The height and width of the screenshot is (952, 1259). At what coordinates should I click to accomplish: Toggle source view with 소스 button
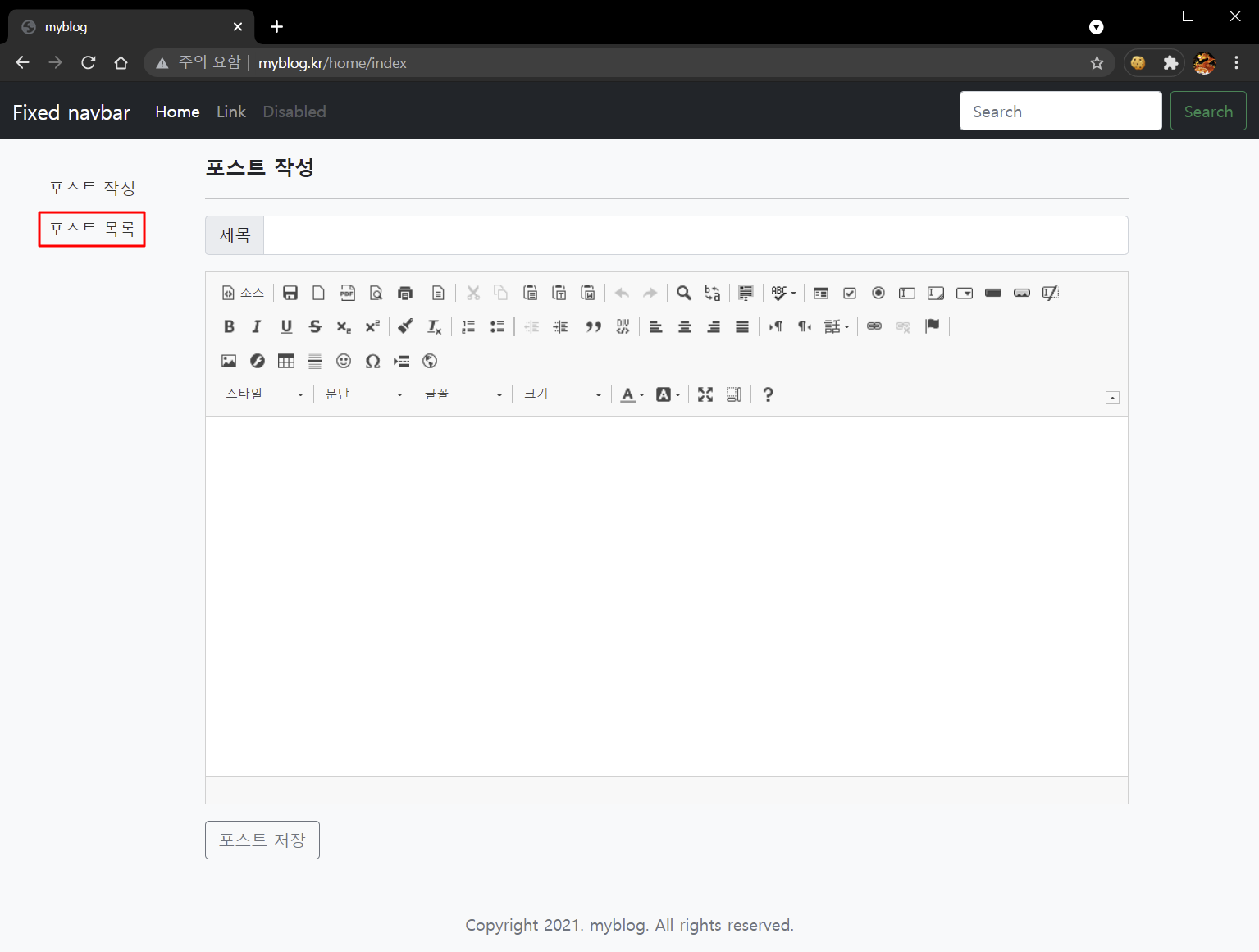point(243,293)
